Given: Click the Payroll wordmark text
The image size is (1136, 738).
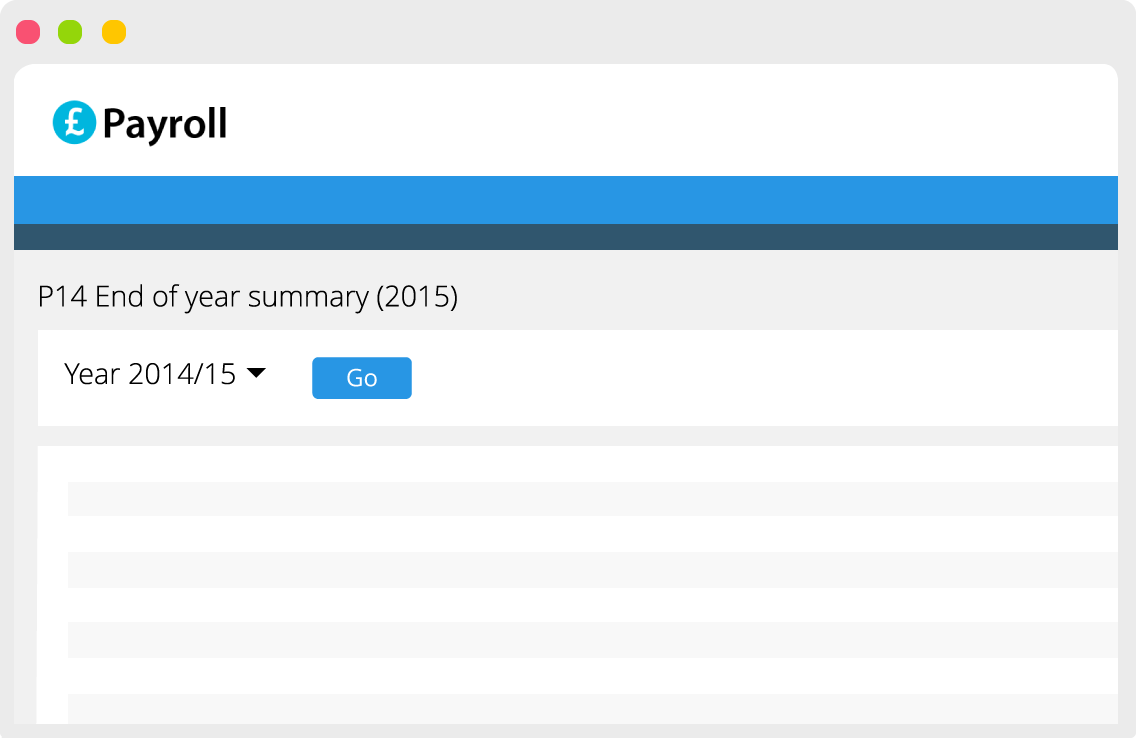Looking at the screenshot, I should coord(165,124).
